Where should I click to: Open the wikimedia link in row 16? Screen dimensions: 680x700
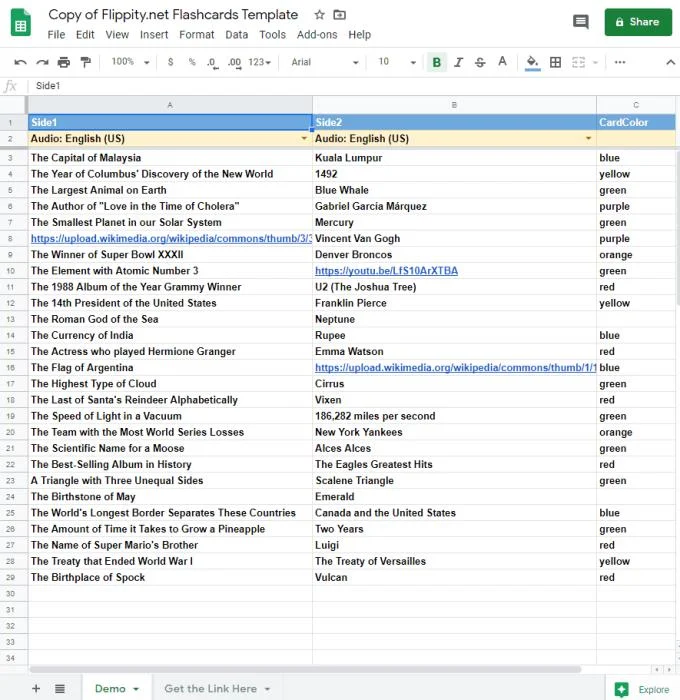coord(455,367)
